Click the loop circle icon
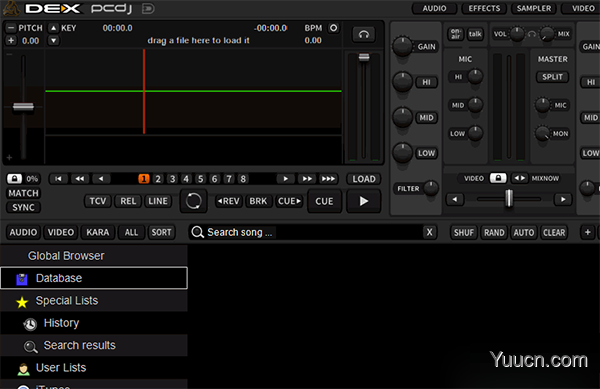This screenshot has height=389, width=600. [194, 201]
